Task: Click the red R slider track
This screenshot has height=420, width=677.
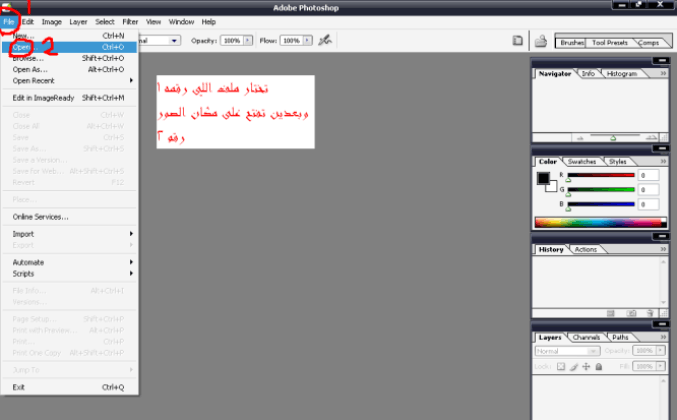Action: (601, 175)
